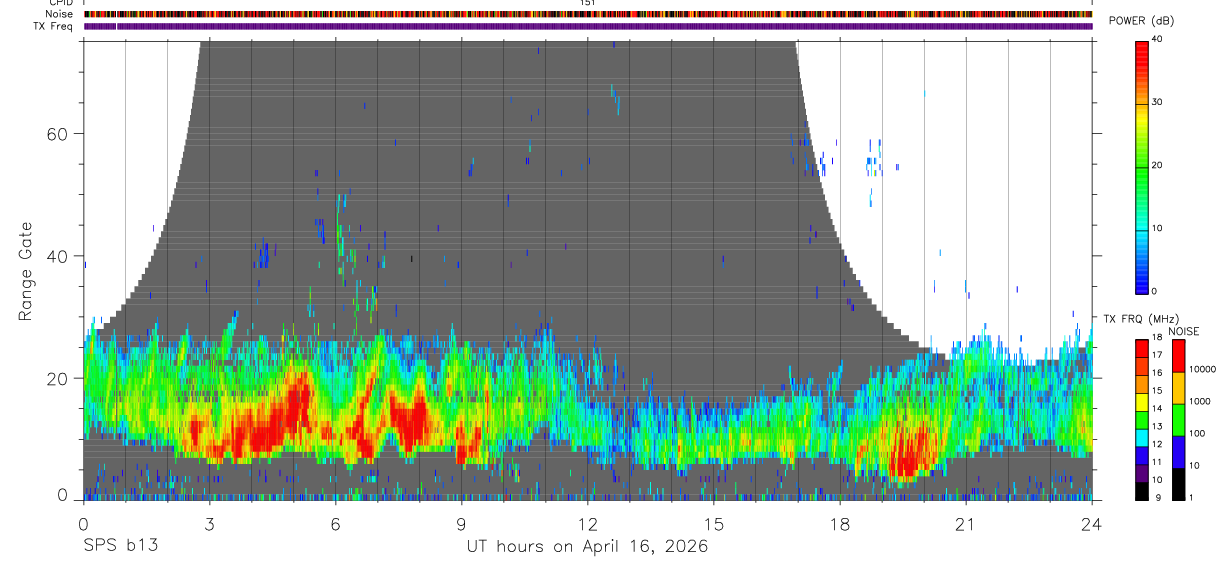Click the red 40 dB top of power colorbar
1228x567 pixels.
[1142, 46]
